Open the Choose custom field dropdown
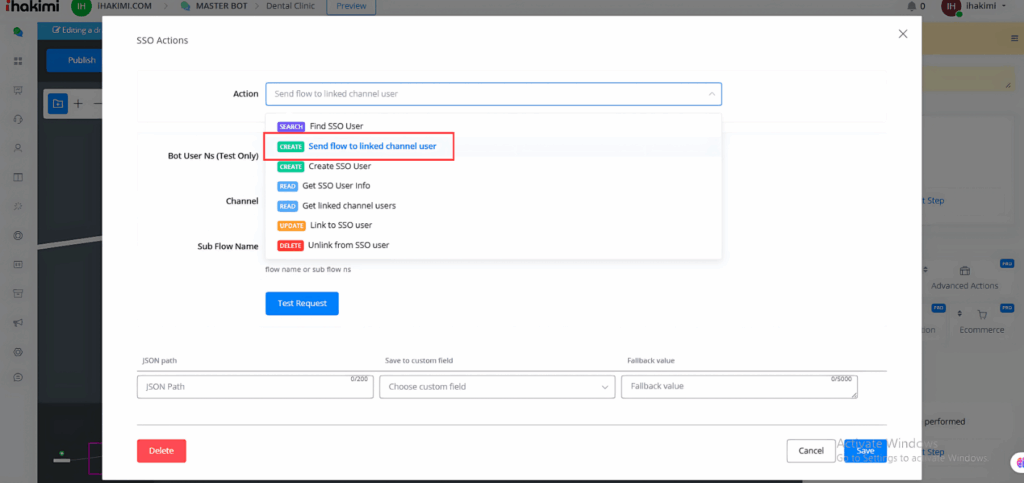 pyautogui.click(x=497, y=386)
